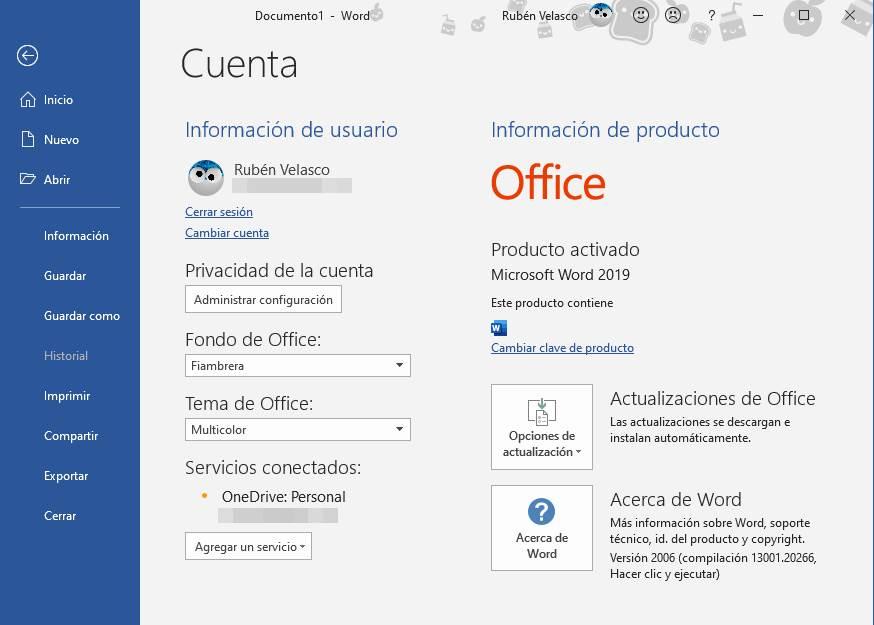This screenshot has width=874, height=625.
Task: Click the Cambiar clave de producto link
Action: coord(562,348)
